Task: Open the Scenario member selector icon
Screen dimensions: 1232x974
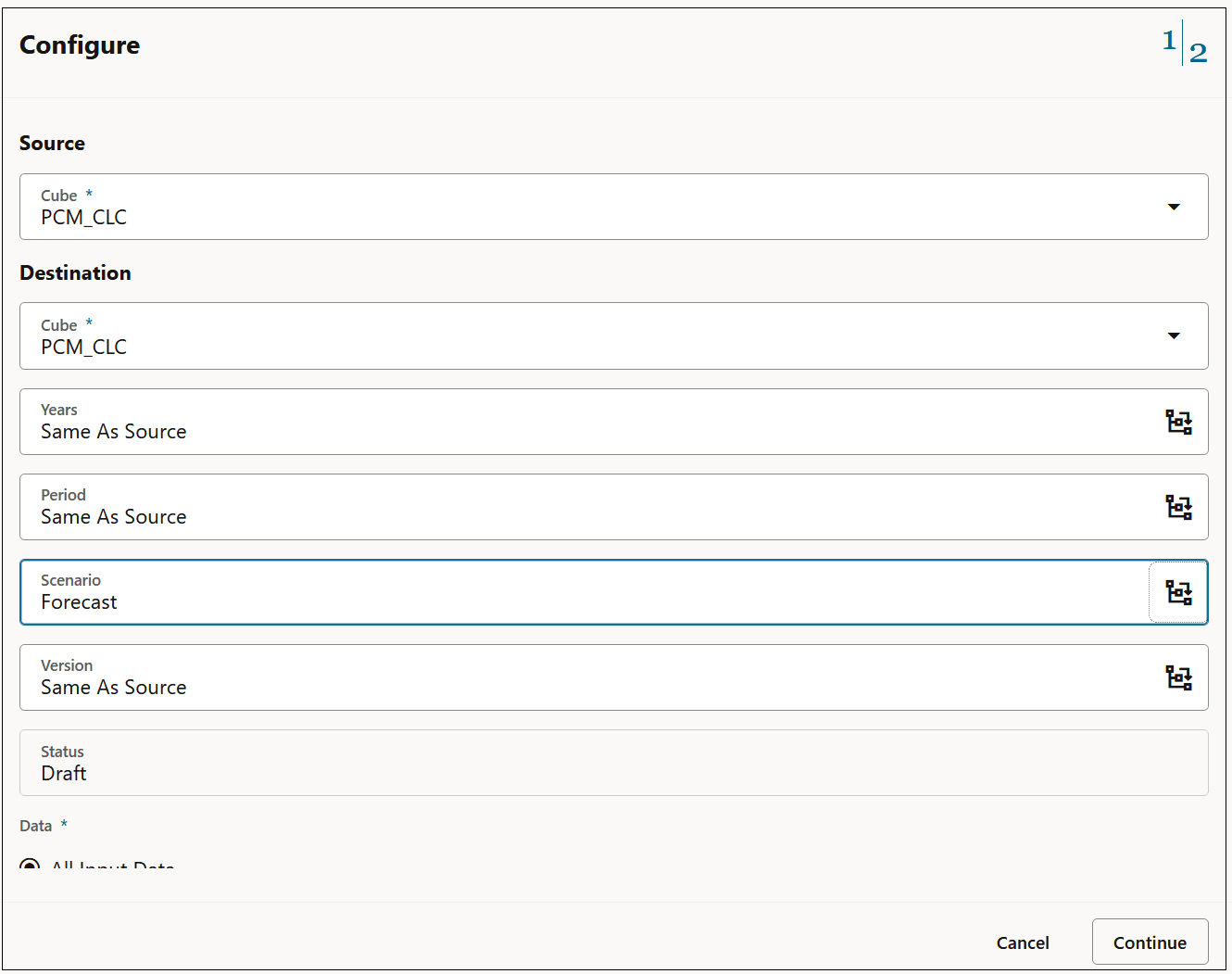Action: 1177,592
